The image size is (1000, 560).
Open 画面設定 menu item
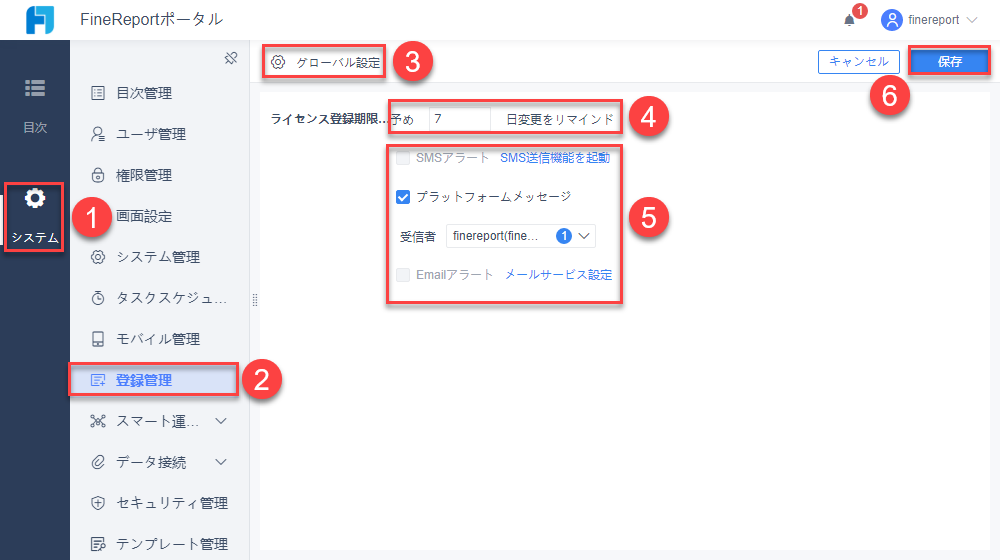tap(159, 216)
